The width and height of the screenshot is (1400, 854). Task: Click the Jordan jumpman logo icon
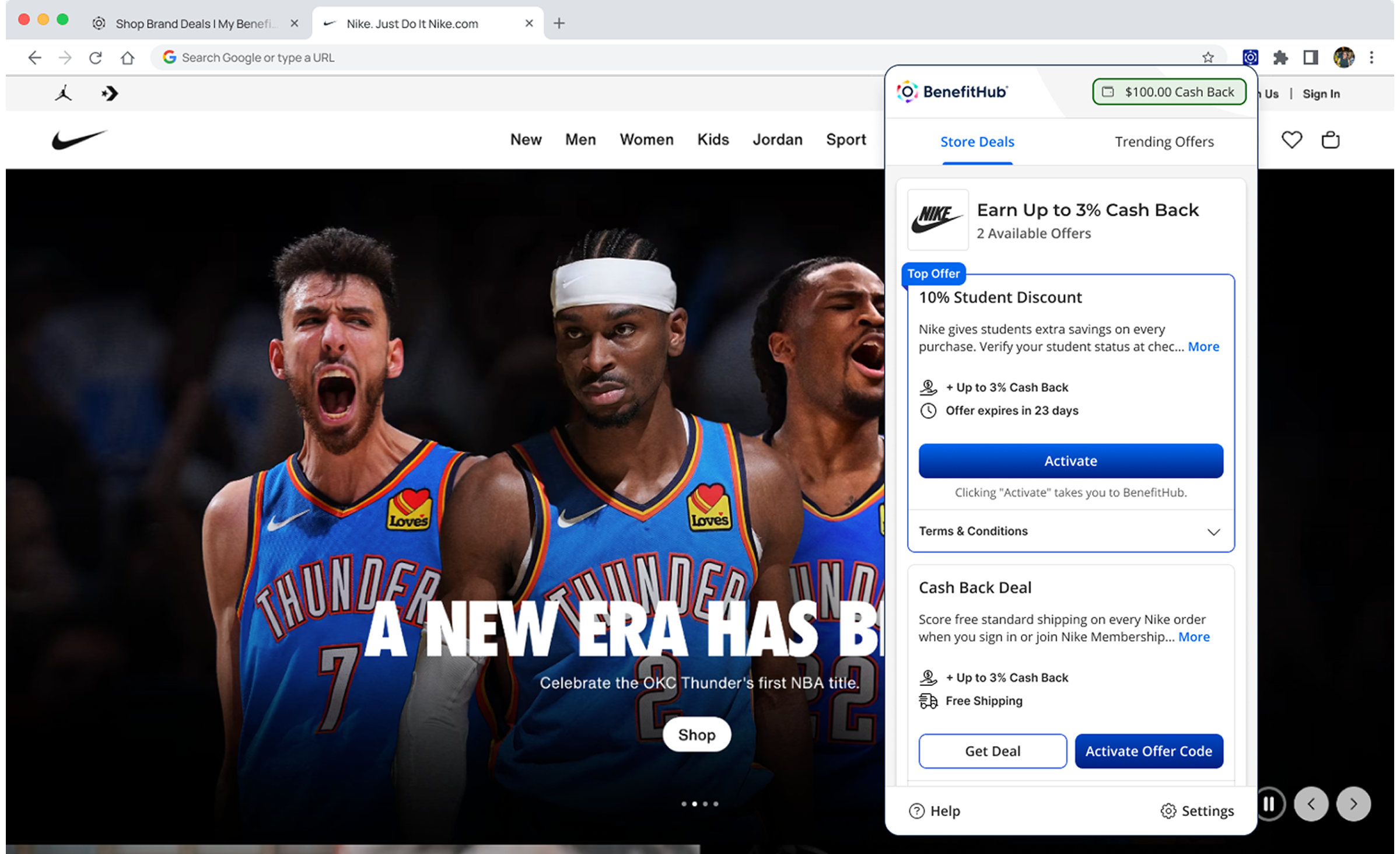(64, 93)
